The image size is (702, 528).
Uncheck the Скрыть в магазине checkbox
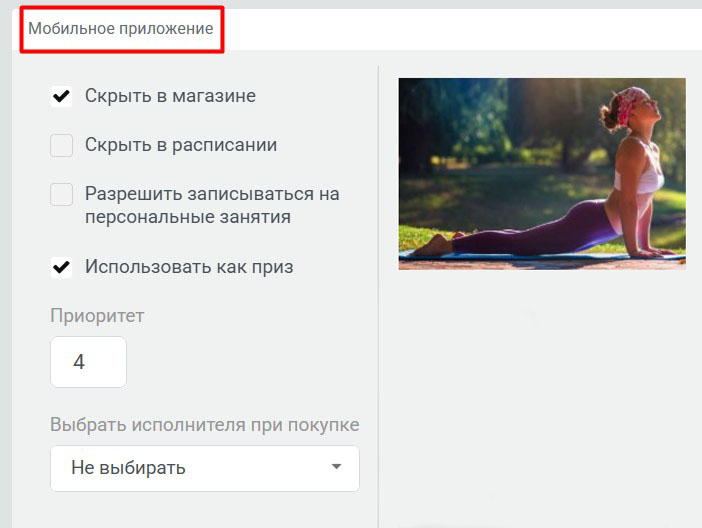[61, 96]
